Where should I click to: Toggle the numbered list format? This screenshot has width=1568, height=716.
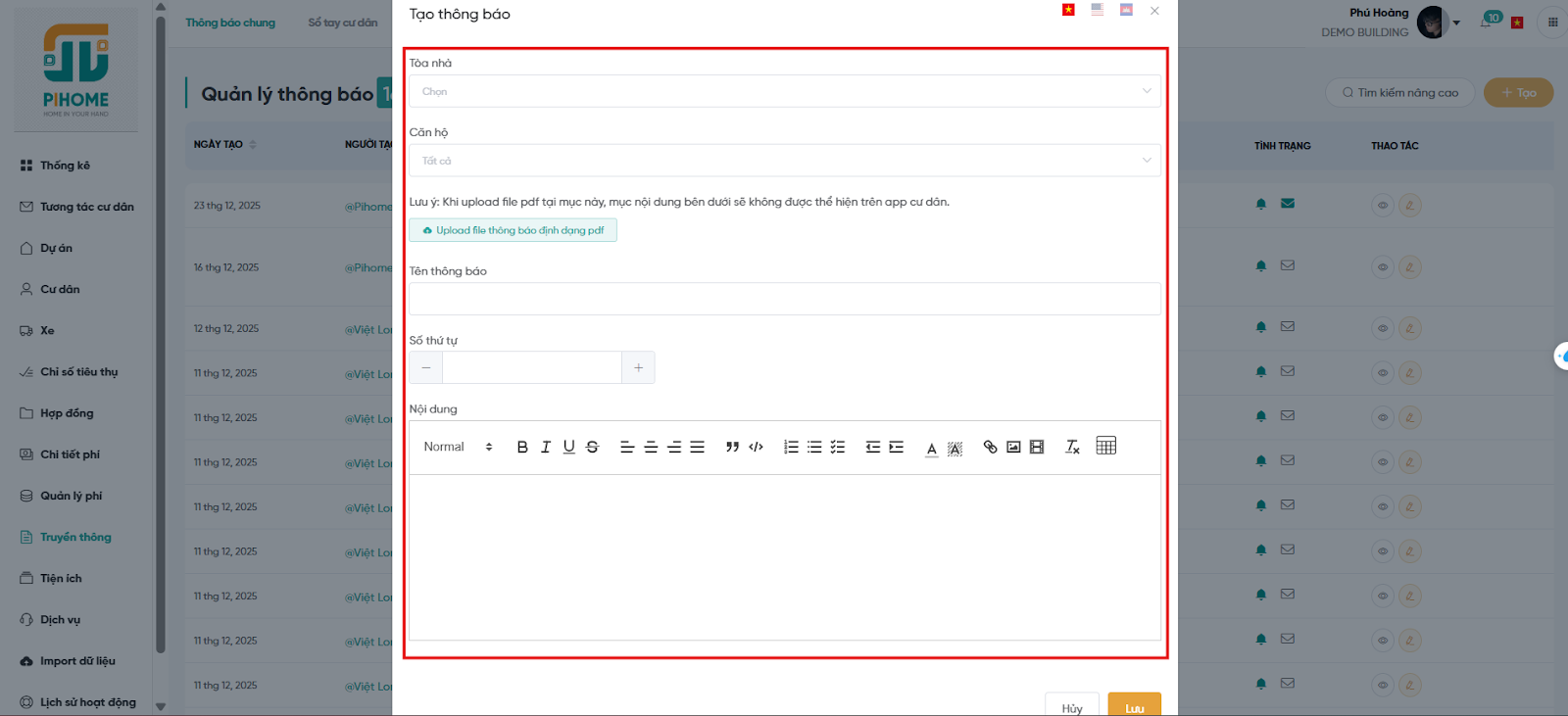pyautogui.click(x=791, y=447)
